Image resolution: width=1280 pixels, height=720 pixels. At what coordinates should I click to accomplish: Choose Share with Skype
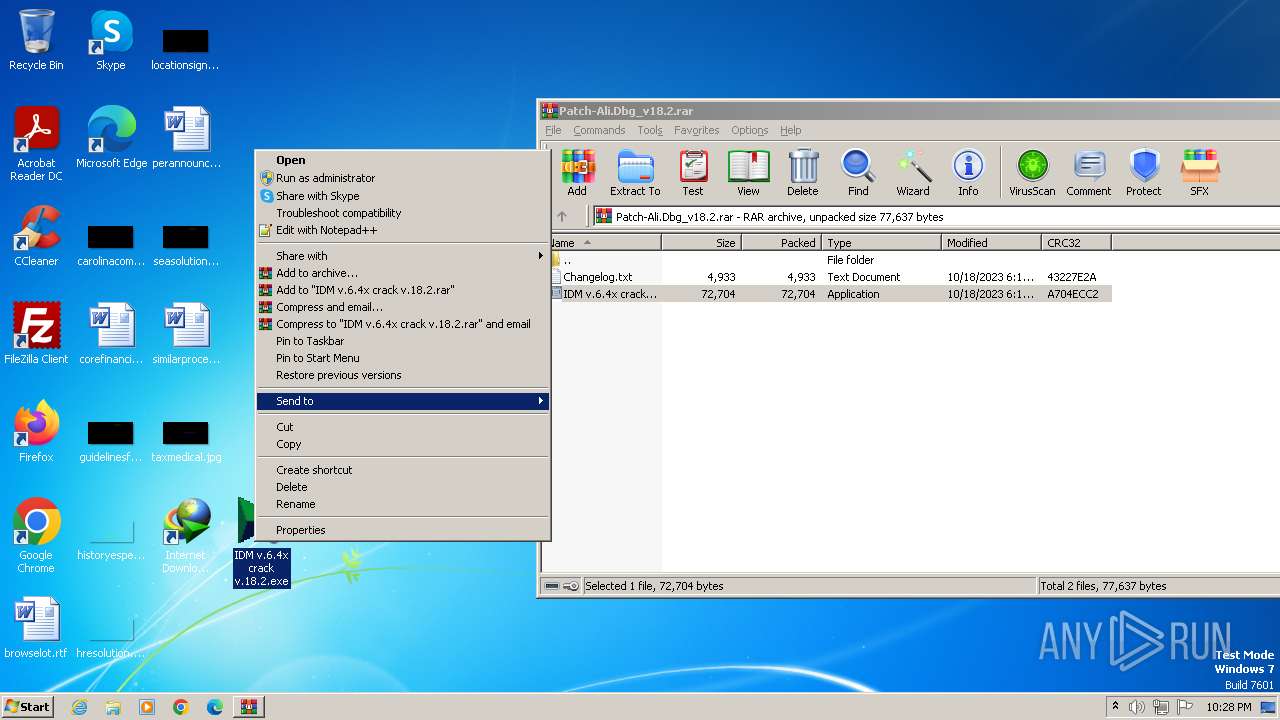[403, 196]
